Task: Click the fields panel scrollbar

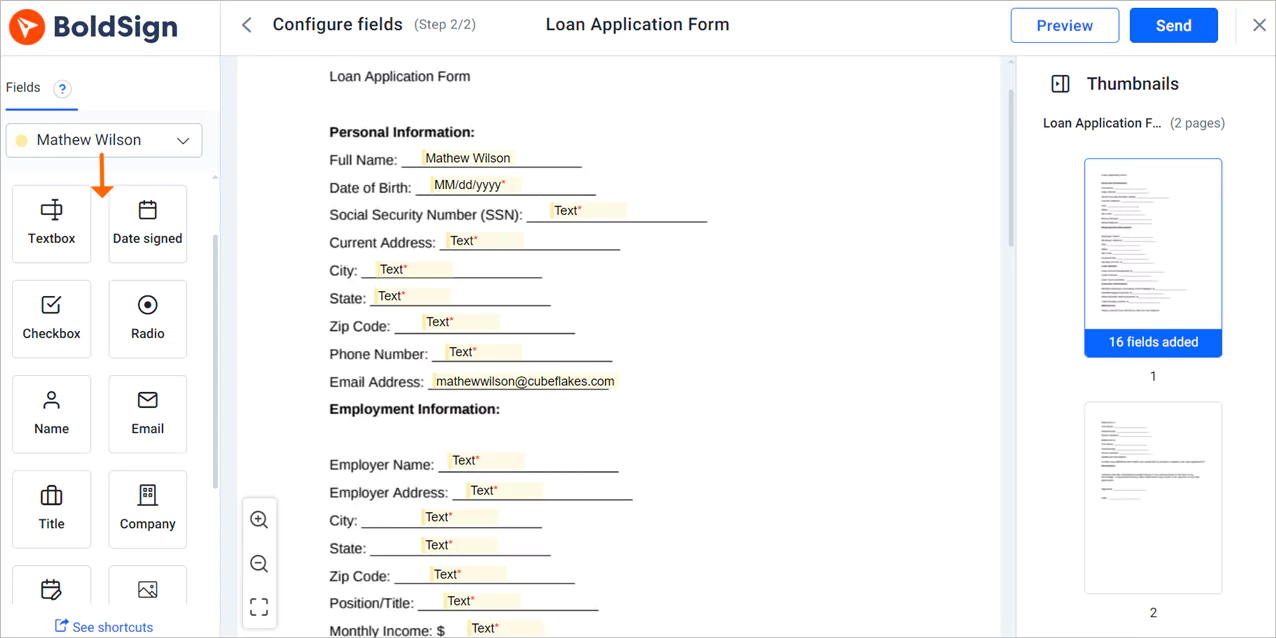Action: pyautogui.click(x=215, y=361)
